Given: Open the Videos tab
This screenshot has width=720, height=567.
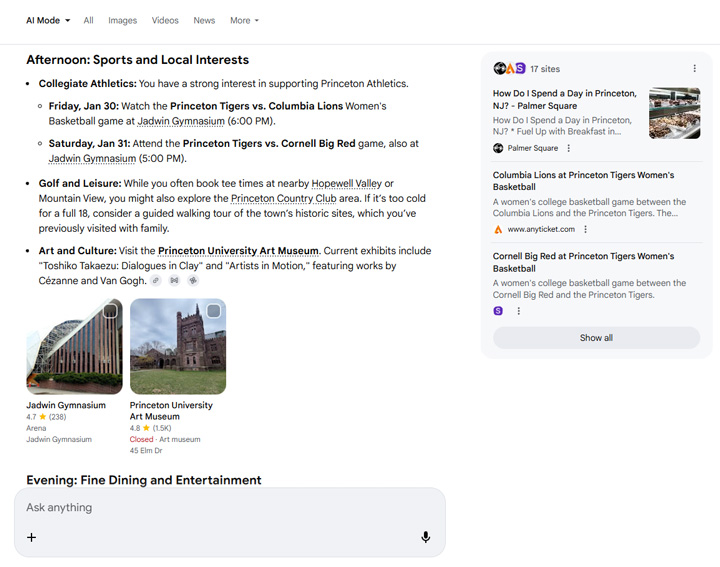Looking at the screenshot, I should pyautogui.click(x=165, y=20).
